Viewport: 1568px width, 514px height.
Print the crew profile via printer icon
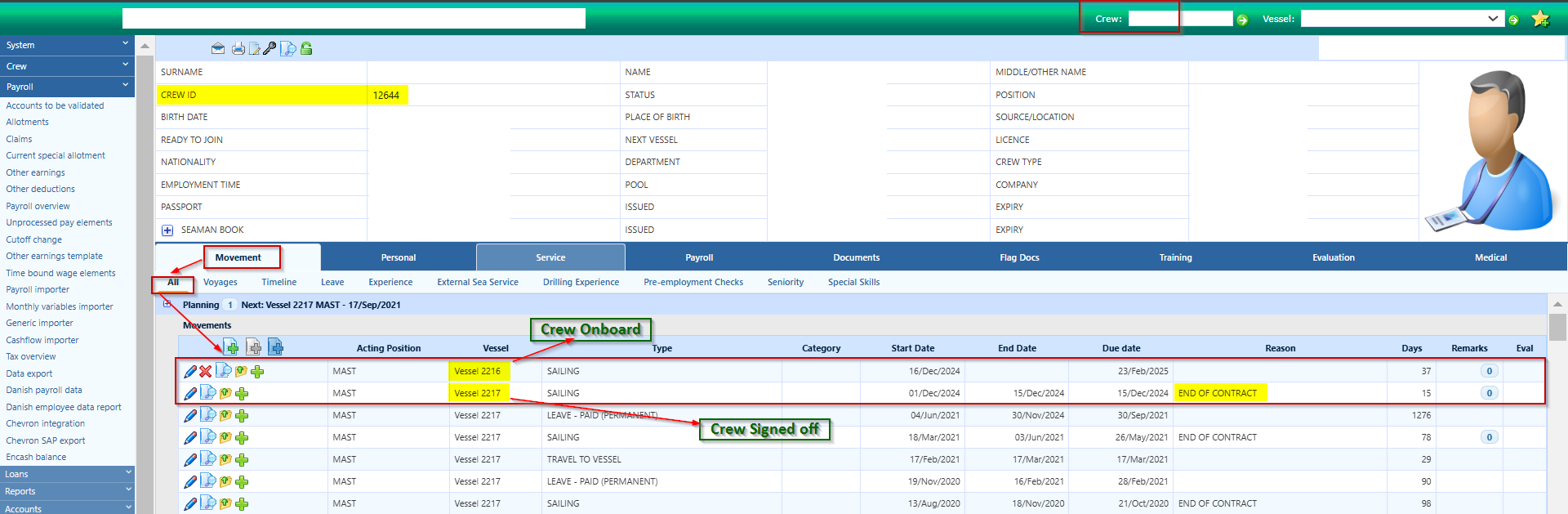tap(238, 49)
